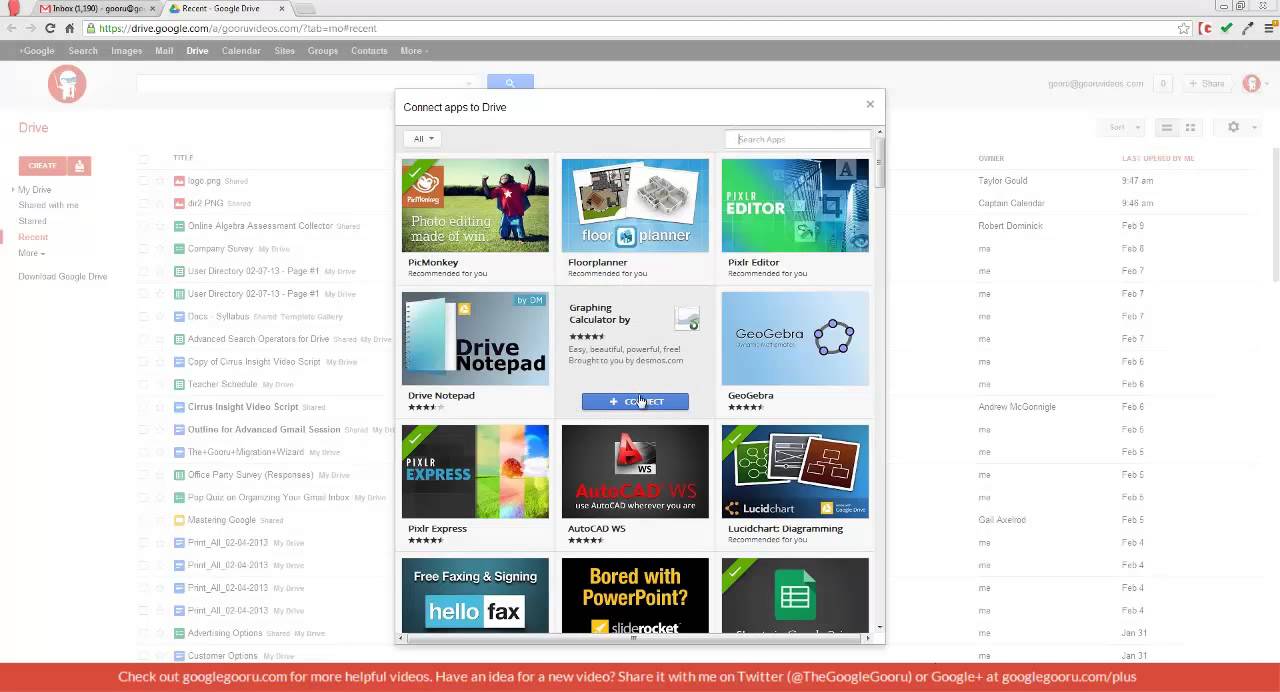Tick the checkbox for Mastering Google row
1280x692 pixels.
144,520
